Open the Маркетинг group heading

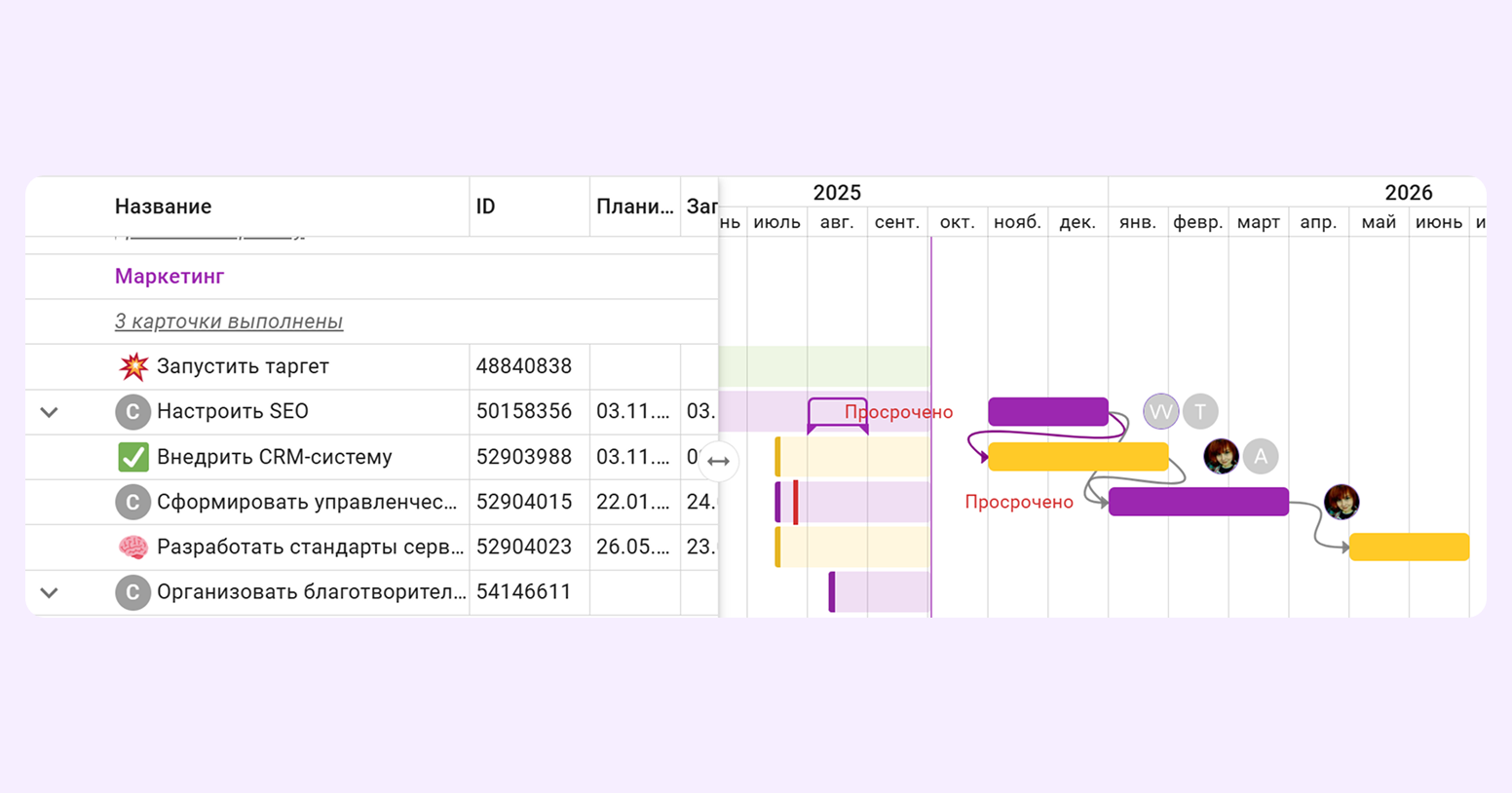[170, 277]
